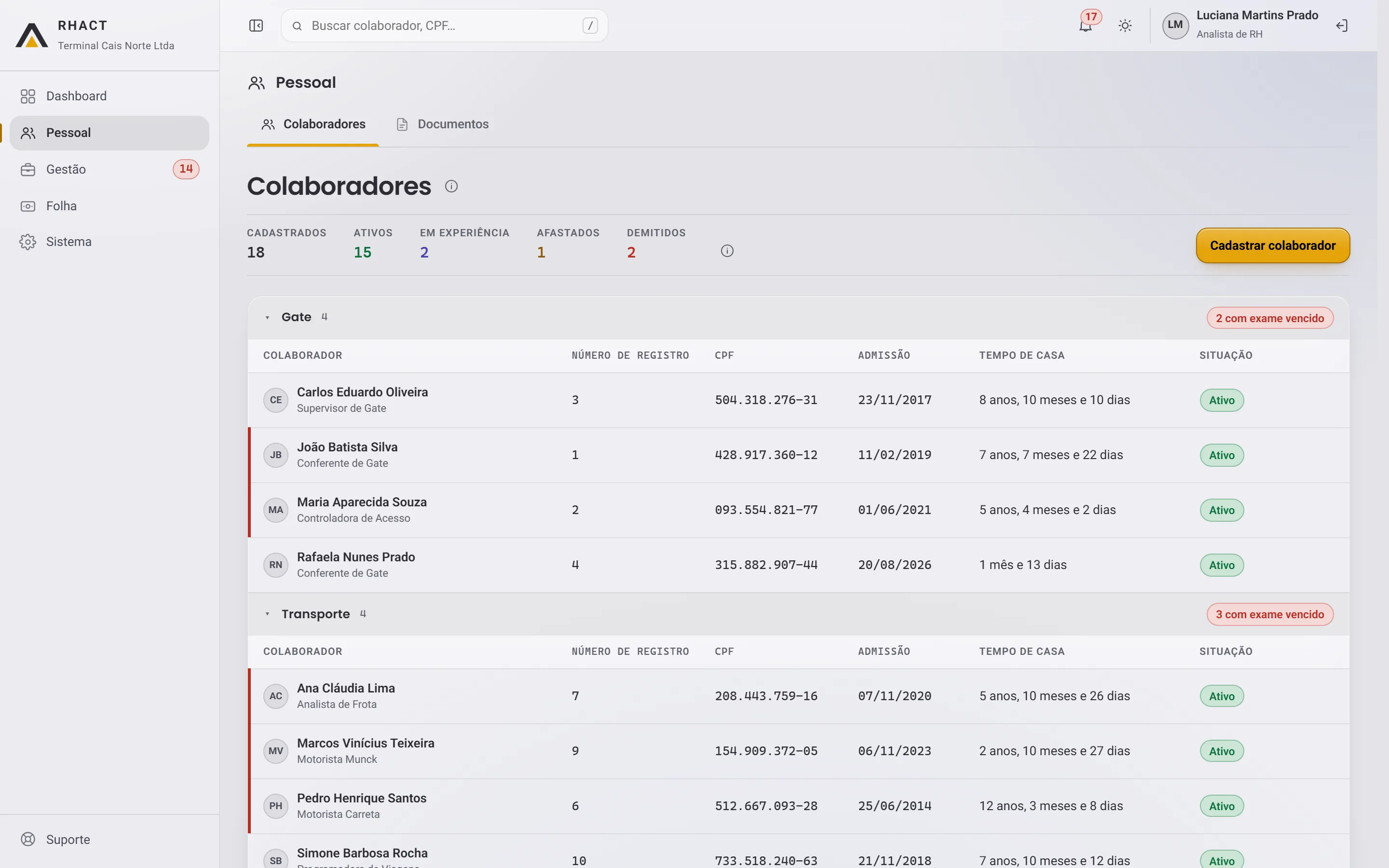Click Gate's 2 com exame vencido badge
Image resolution: width=1389 pixels, height=868 pixels.
pos(1269,318)
